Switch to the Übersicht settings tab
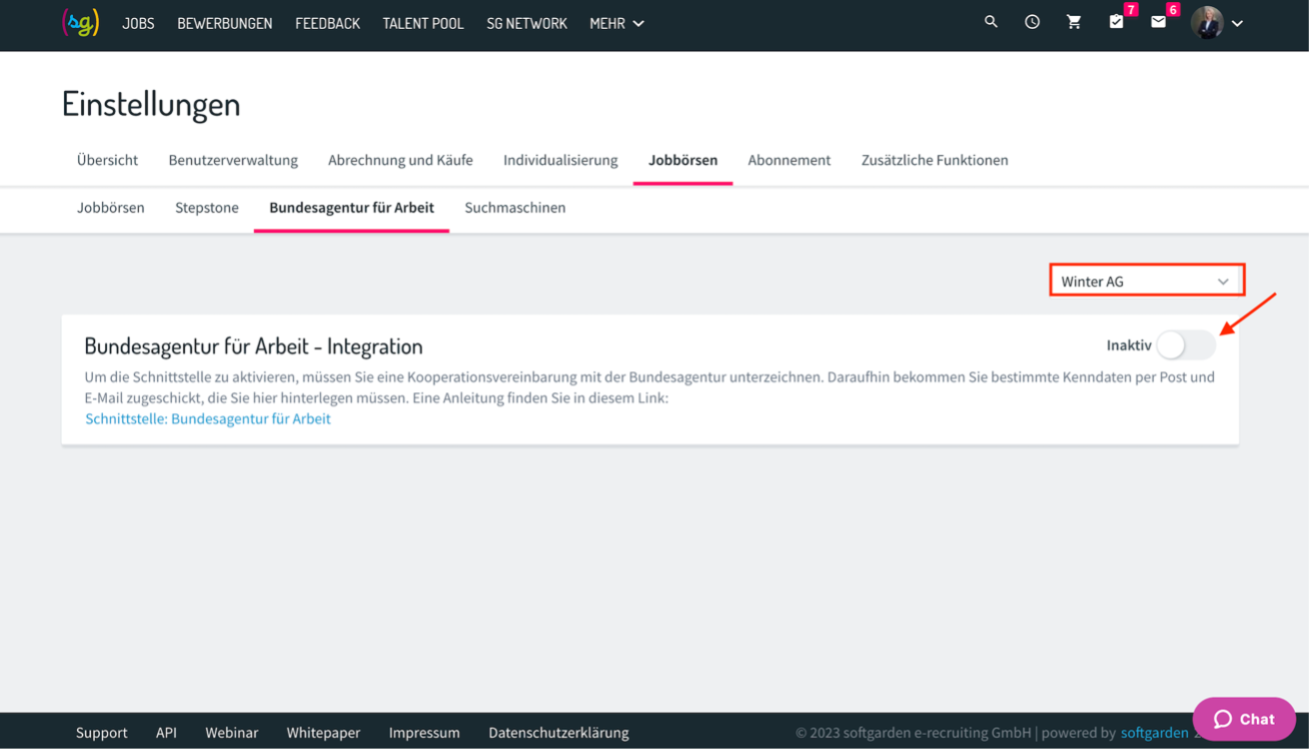Image resolution: width=1313 pixels, height=751 pixels. (108, 161)
